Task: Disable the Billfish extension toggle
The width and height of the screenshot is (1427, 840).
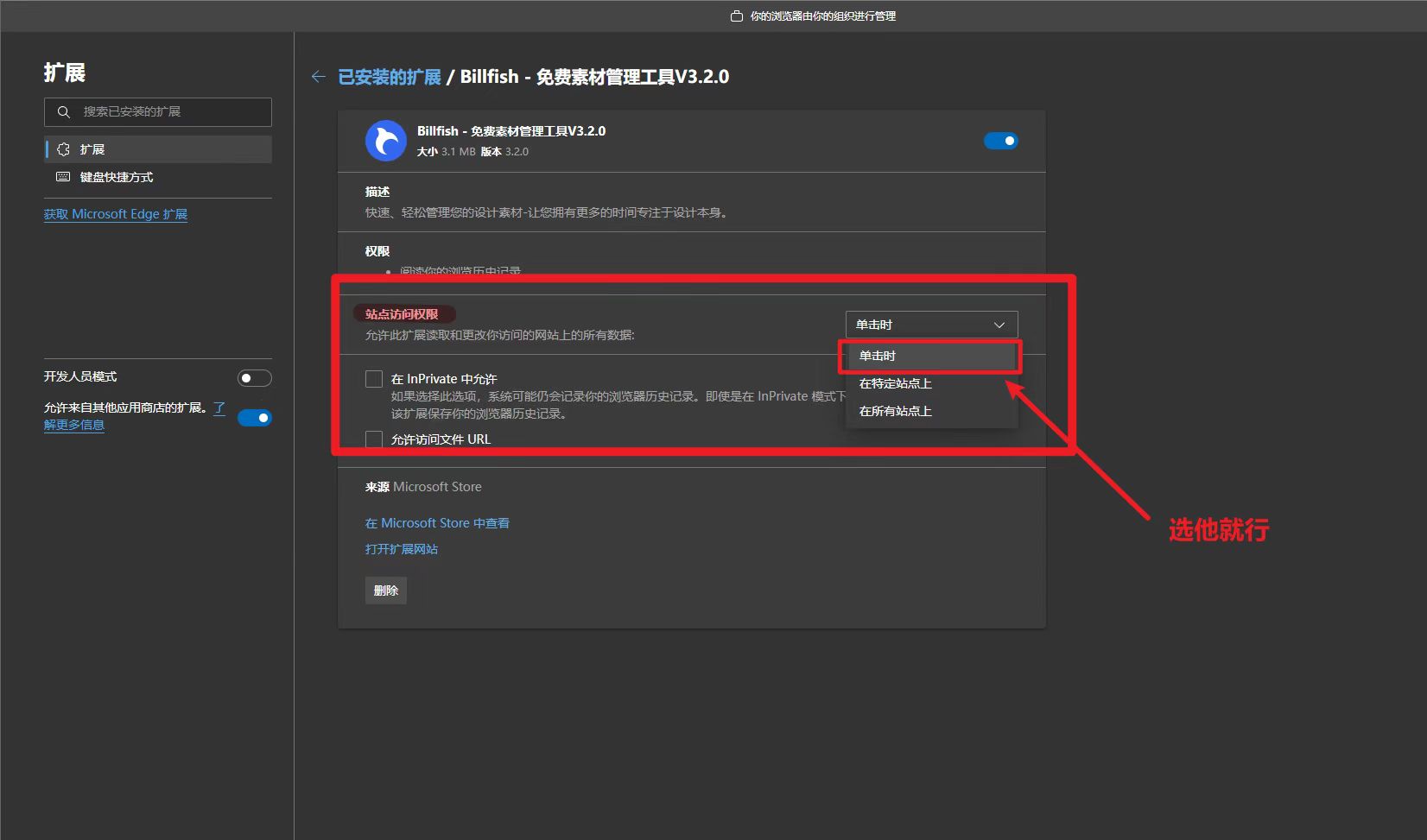Action: (x=1001, y=141)
